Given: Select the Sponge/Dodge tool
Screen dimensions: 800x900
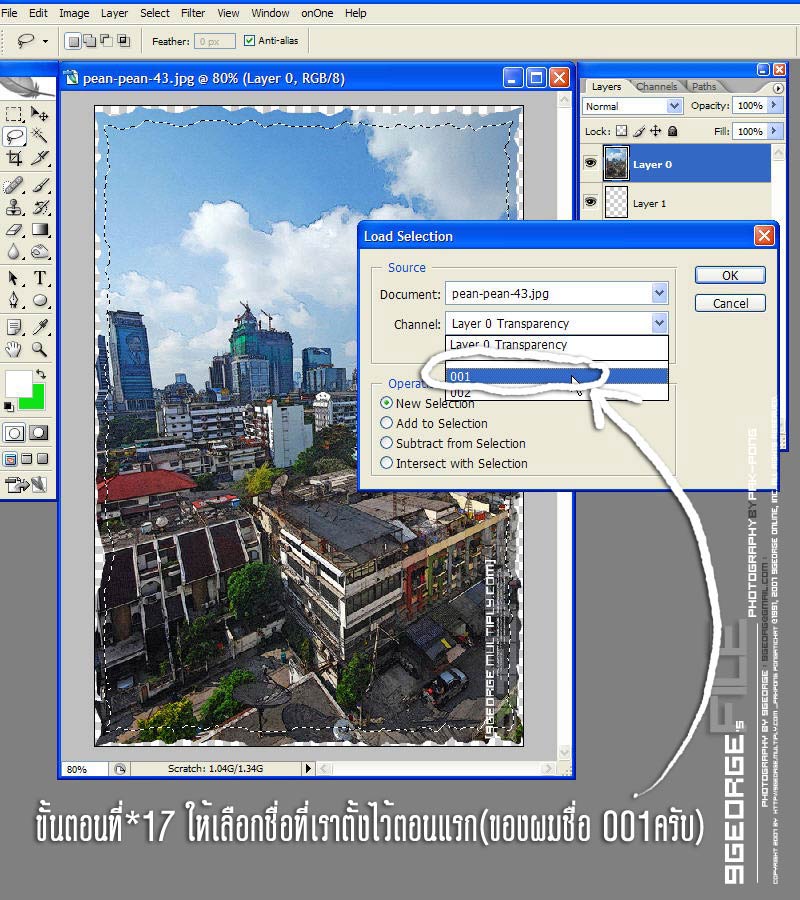Looking at the screenshot, I should 40,251.
